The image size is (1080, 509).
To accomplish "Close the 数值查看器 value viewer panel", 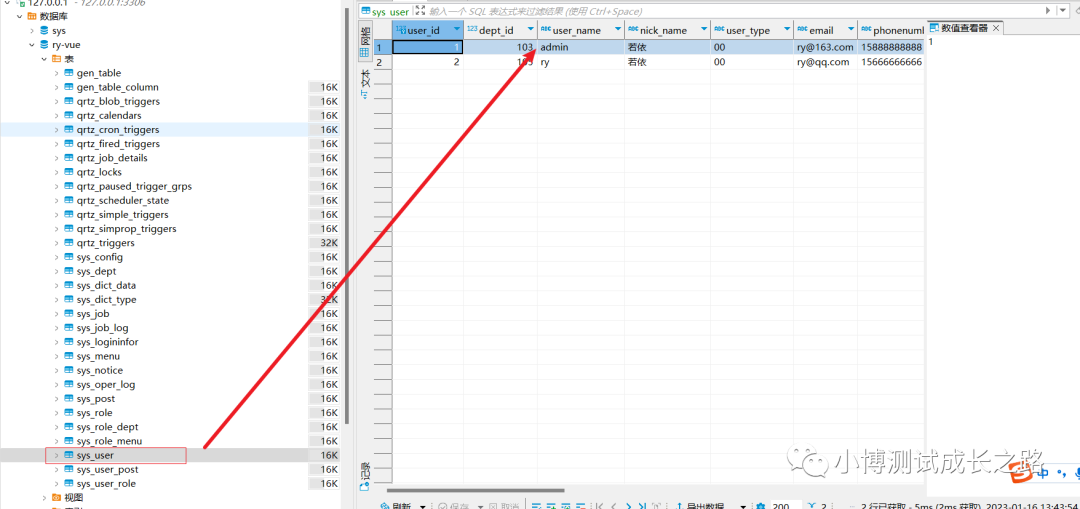I will click(996, 28).
